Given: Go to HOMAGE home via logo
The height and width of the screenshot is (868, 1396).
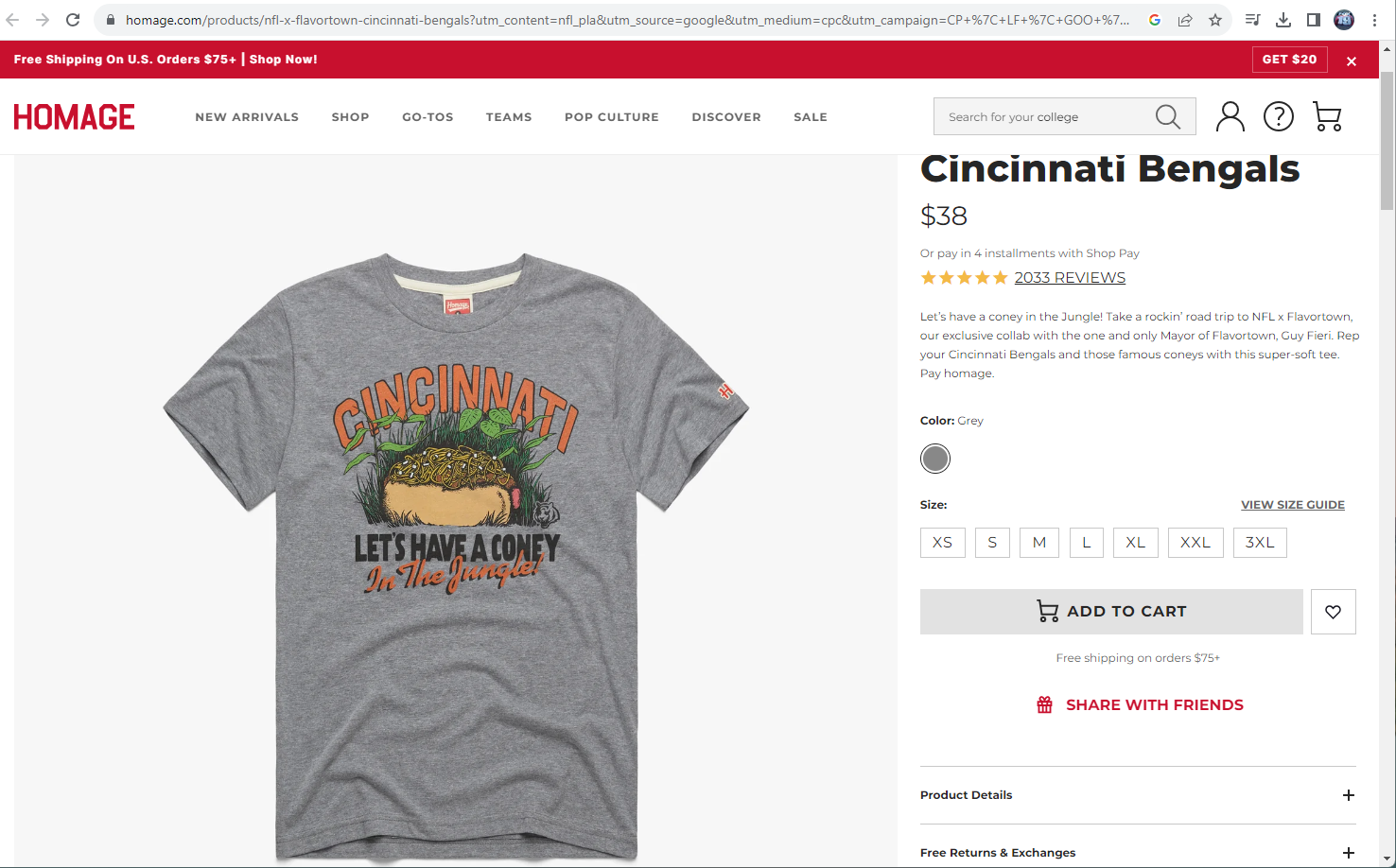Looking at the screenshot, I should [x=74, y=117].
